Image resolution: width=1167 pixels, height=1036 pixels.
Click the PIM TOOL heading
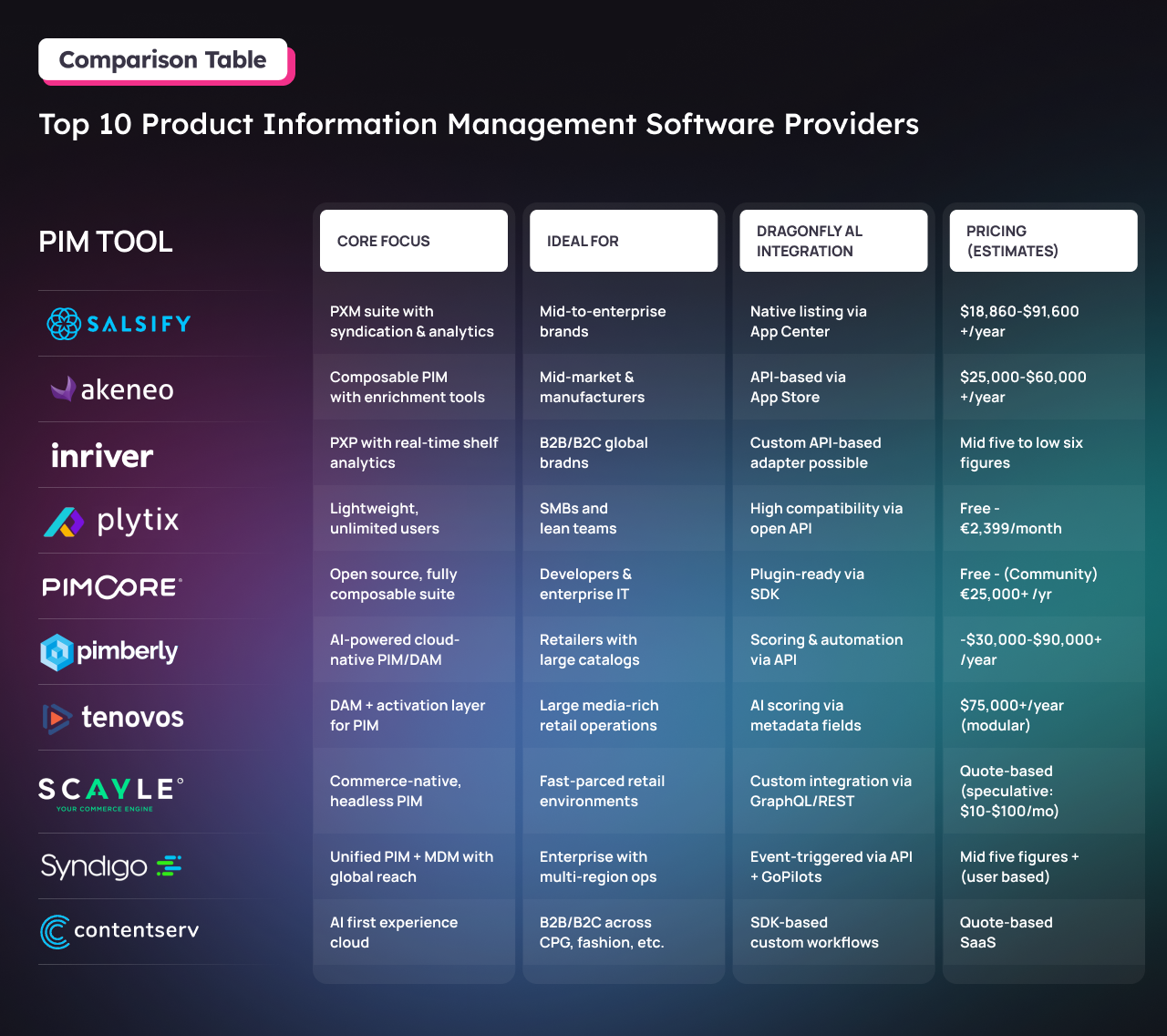[106, 242]
